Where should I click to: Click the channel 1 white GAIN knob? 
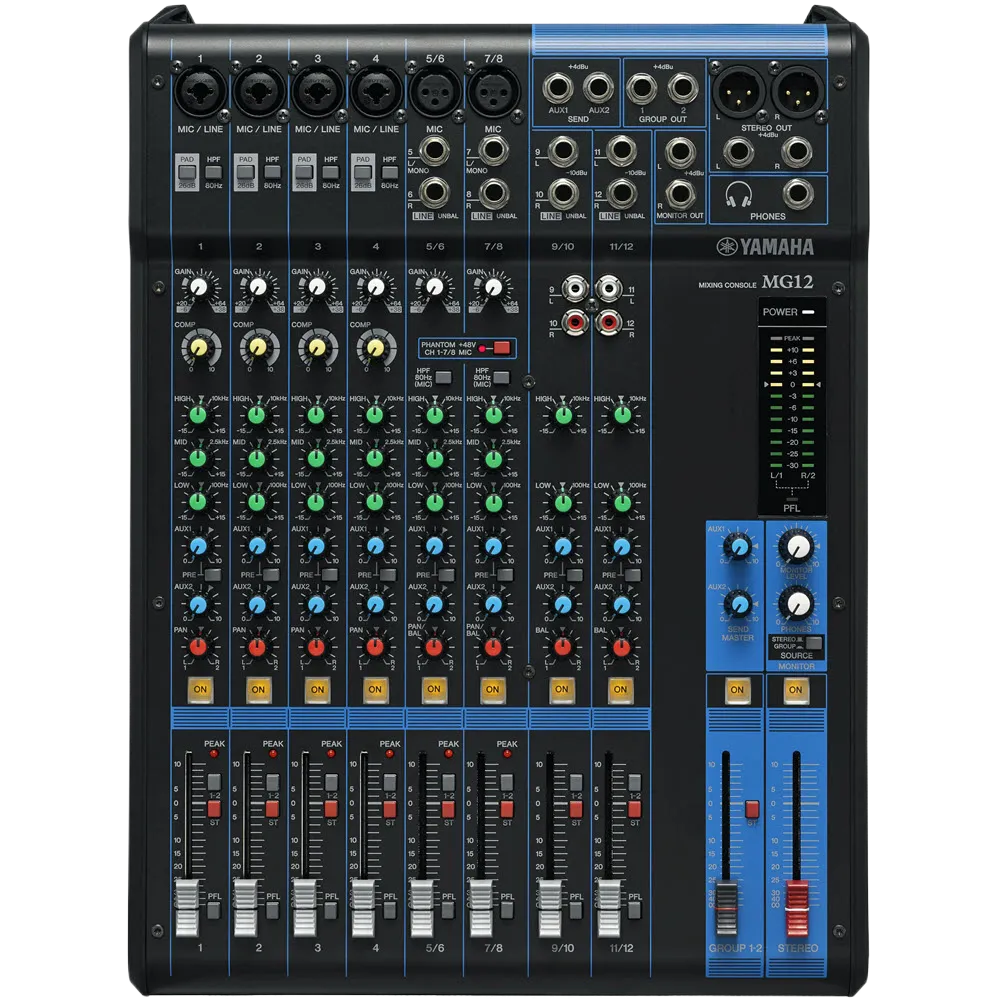[x=200, y=288]
